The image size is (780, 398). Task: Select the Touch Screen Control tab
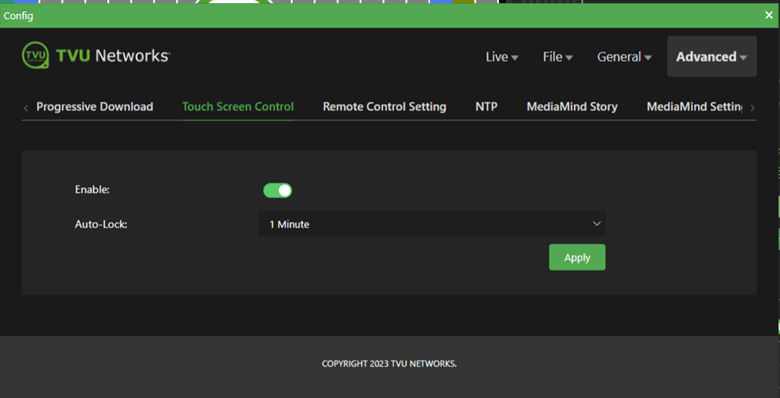(238, 107)
